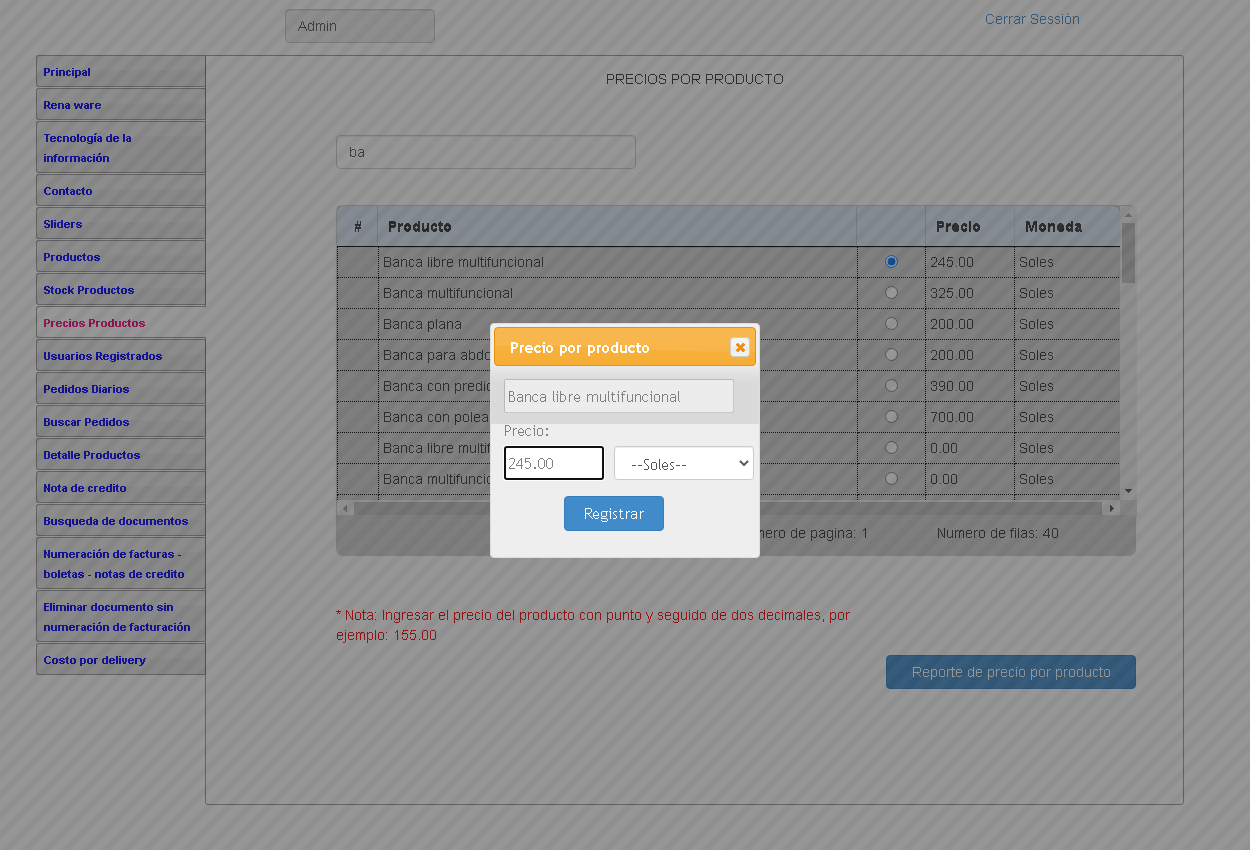Open Usuarios Registrados section

pyautogui.click(x=102, y=356)
